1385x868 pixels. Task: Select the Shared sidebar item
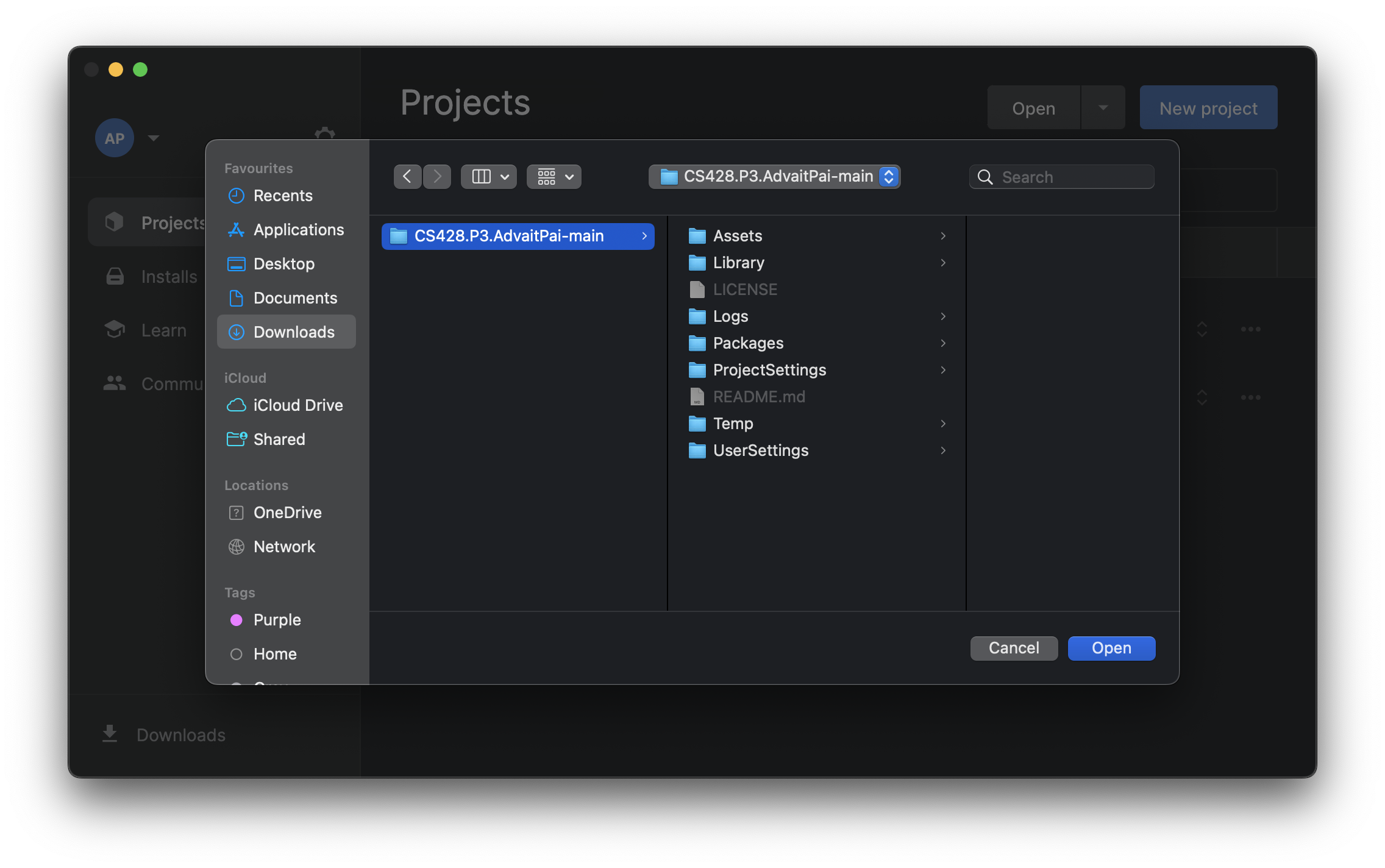tap(279, 439)
